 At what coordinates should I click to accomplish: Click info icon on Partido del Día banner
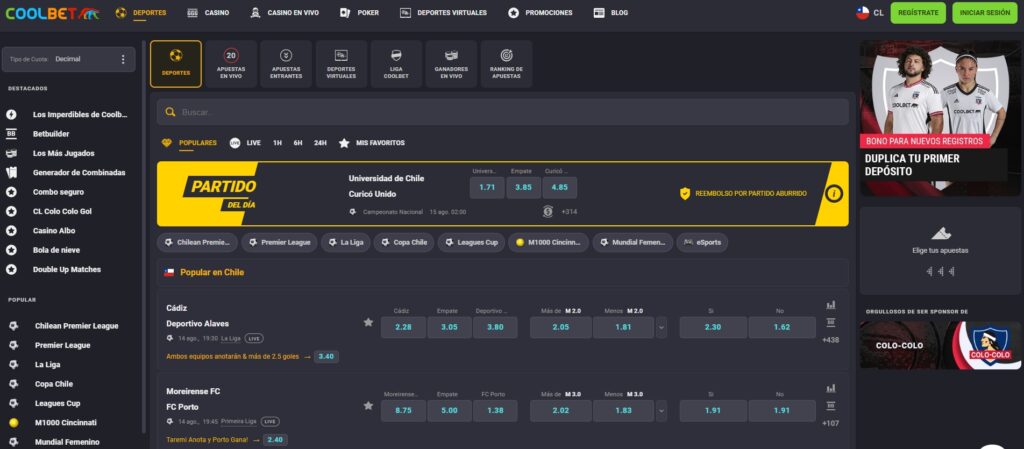tap(834, 193)
